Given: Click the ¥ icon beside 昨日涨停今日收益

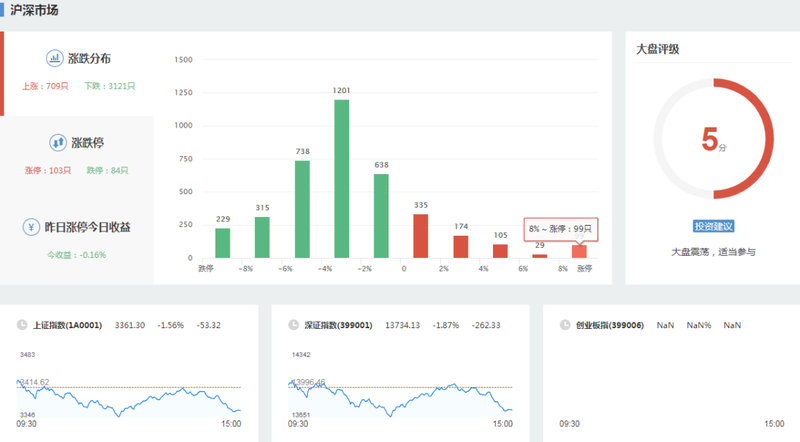Looking at the screenshot, I should pos(32,227).
